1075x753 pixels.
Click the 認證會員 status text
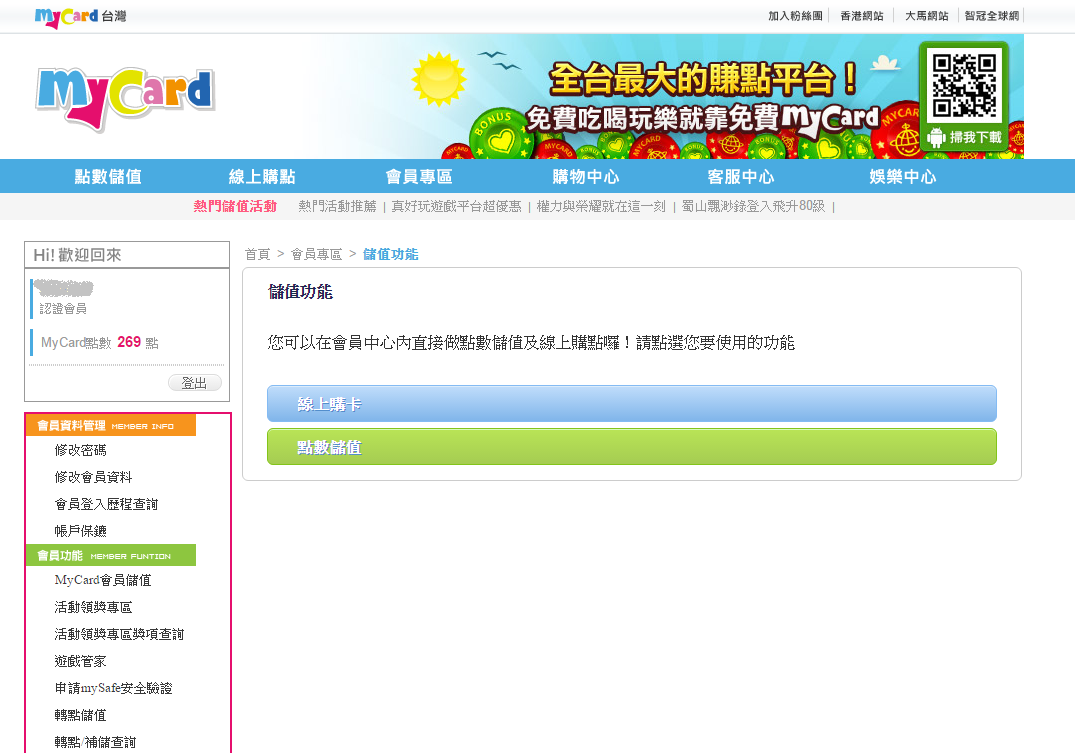click(x=63, y=309)
